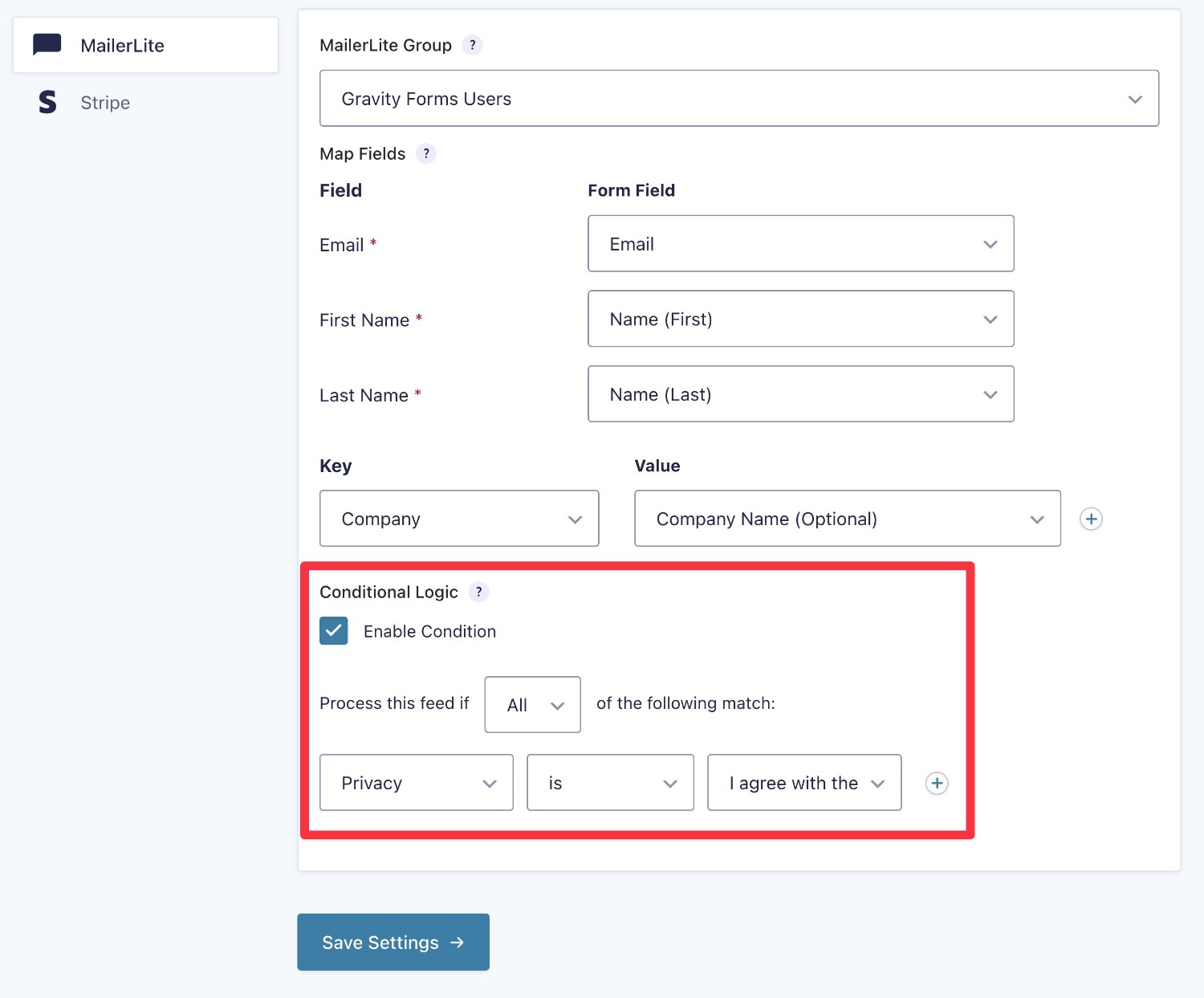The height and width of the screenshot is (998, 1204).
Task: Open the Company Name (Optional) value dropdown
Action: (x=848, y=519)
